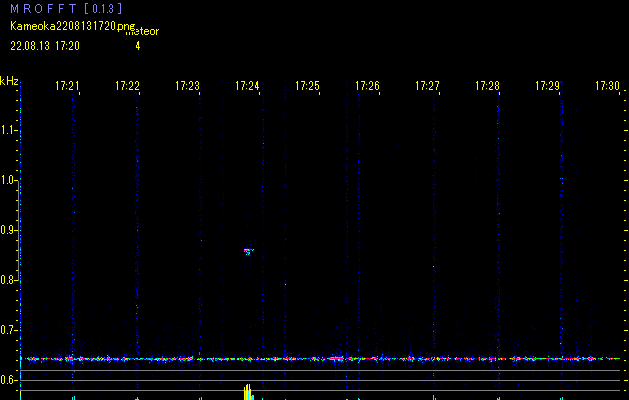The image size is (629, 400).
Task: Click the 17:28 time marker
Action: [x=487, y=86]
